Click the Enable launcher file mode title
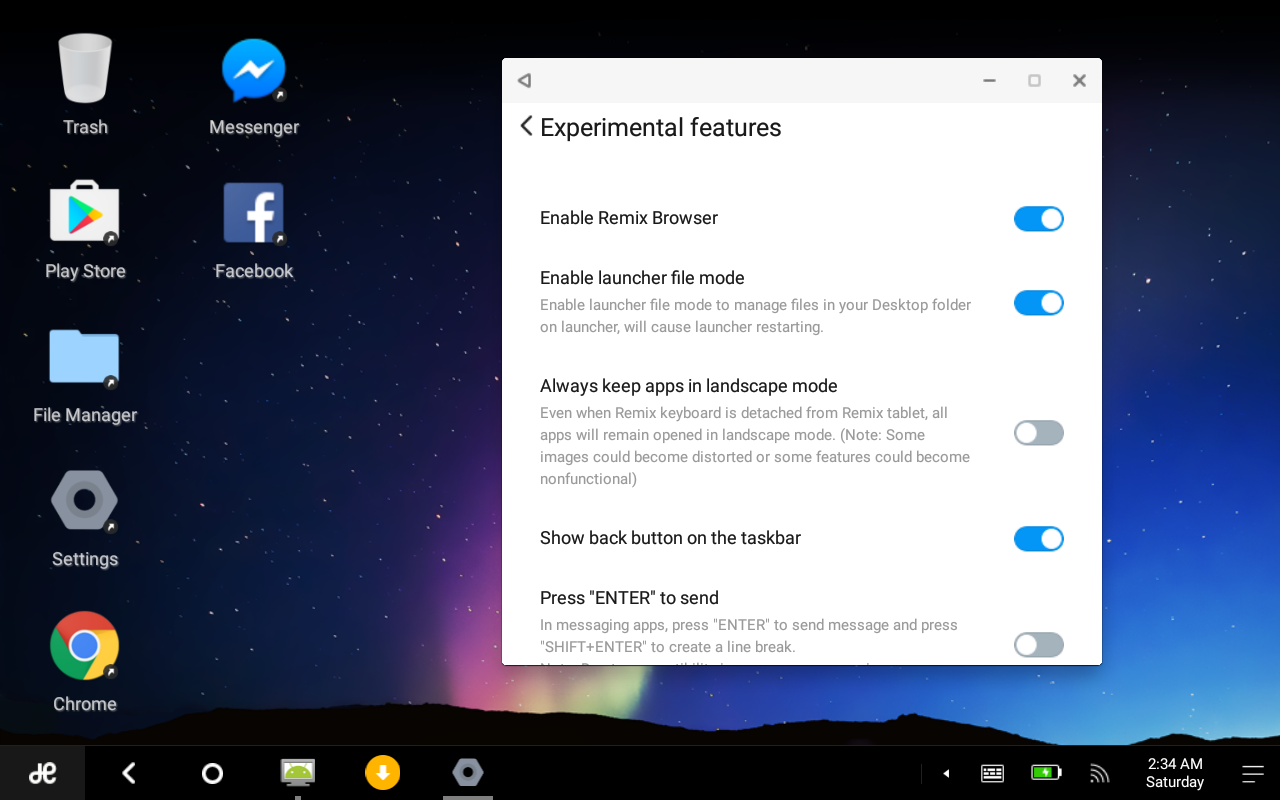This screenshot has height=800, width=1280. point(642,278)
